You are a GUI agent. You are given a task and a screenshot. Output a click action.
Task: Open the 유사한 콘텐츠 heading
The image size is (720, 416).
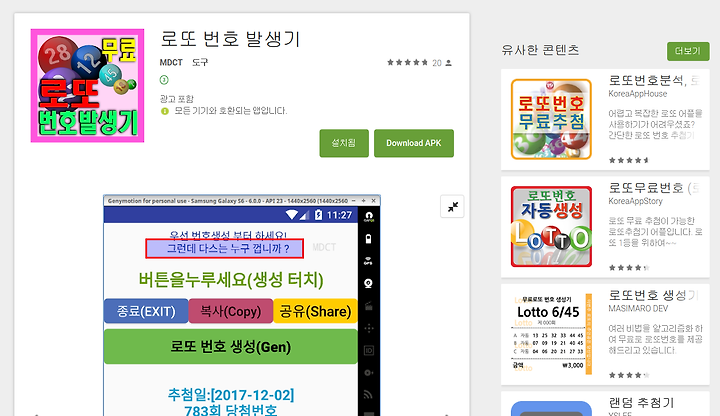(540, 50)
